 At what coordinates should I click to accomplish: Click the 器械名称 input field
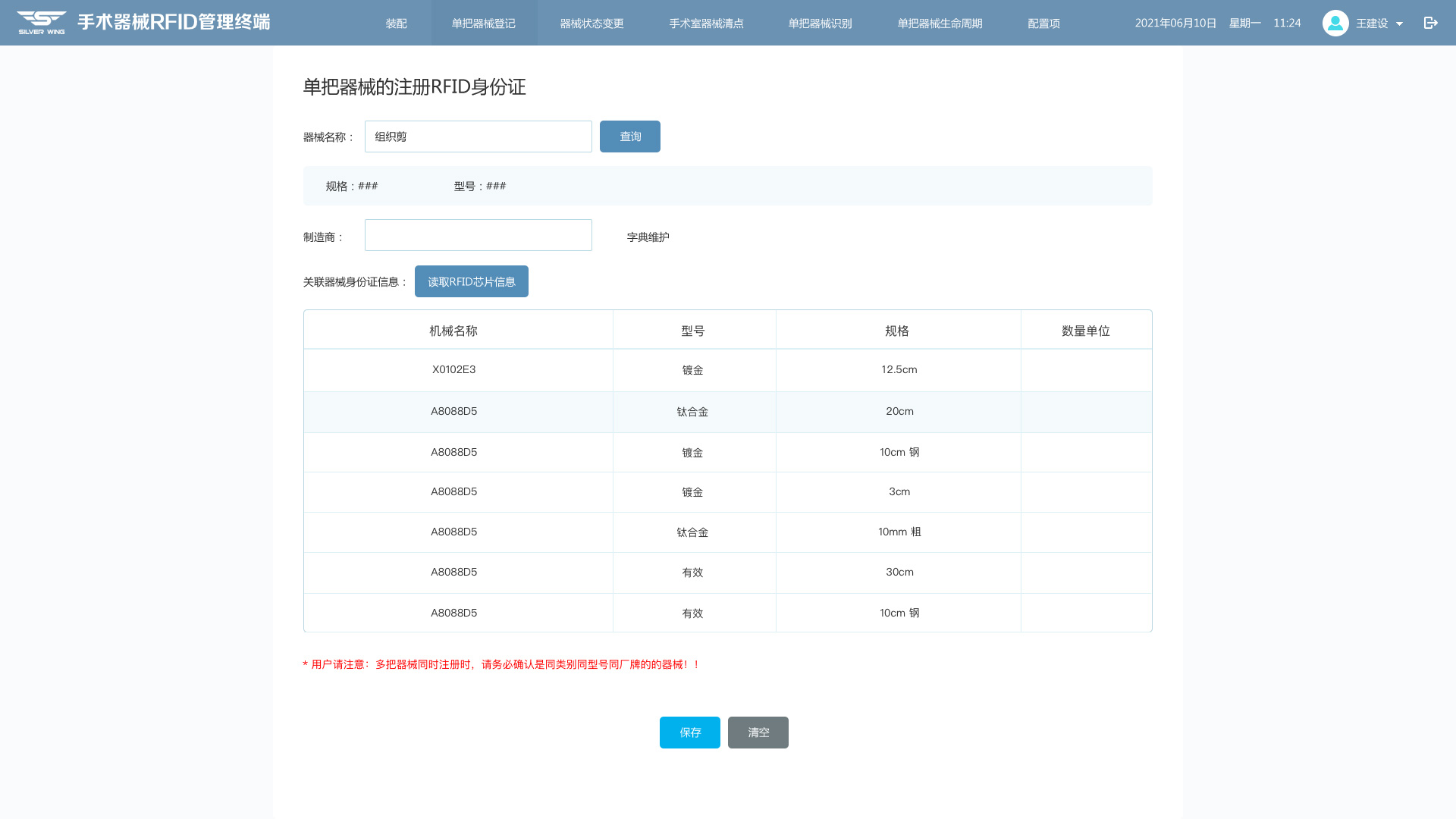(x=478, y=136)
